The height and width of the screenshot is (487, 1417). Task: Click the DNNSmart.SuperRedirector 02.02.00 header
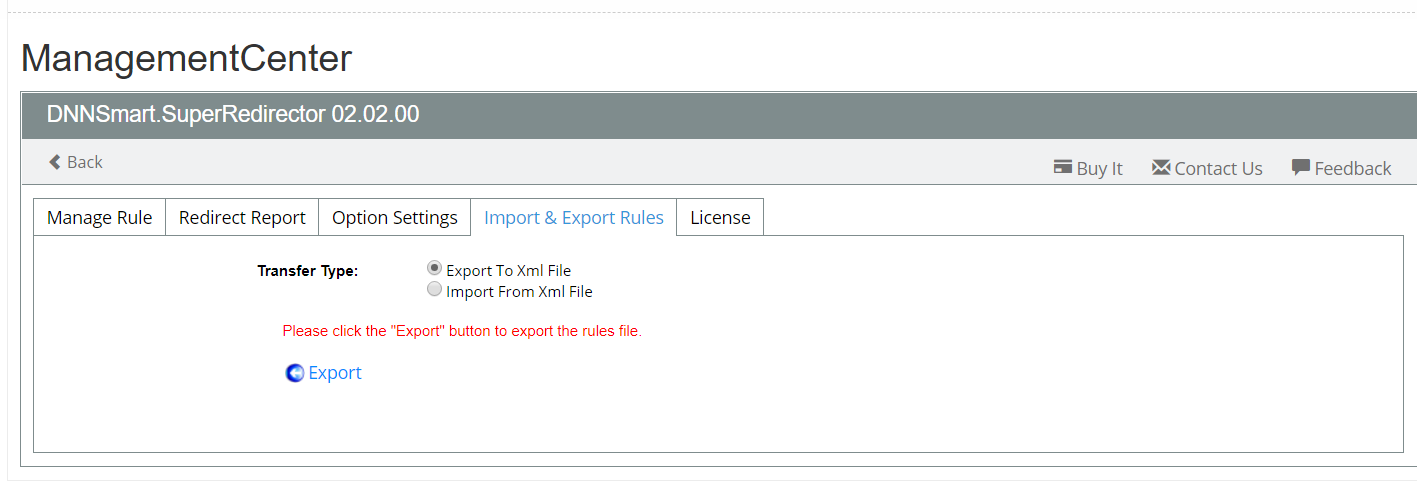tap(233, 114)
